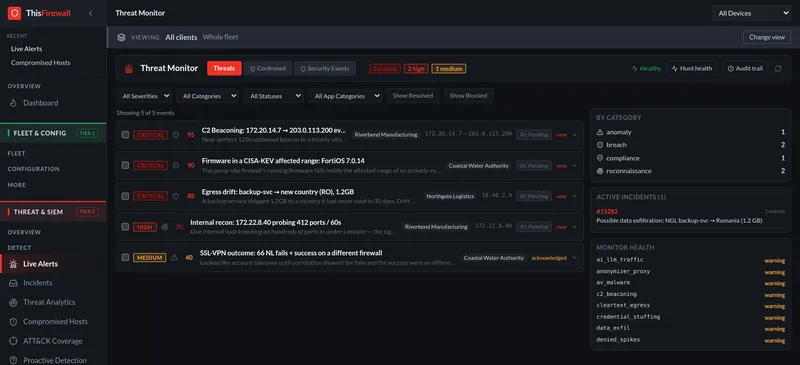This screenshot has width=800, height=365.
Task: Click the Dashboard flame icon in sidebar
Action: [x=14, y=103]
